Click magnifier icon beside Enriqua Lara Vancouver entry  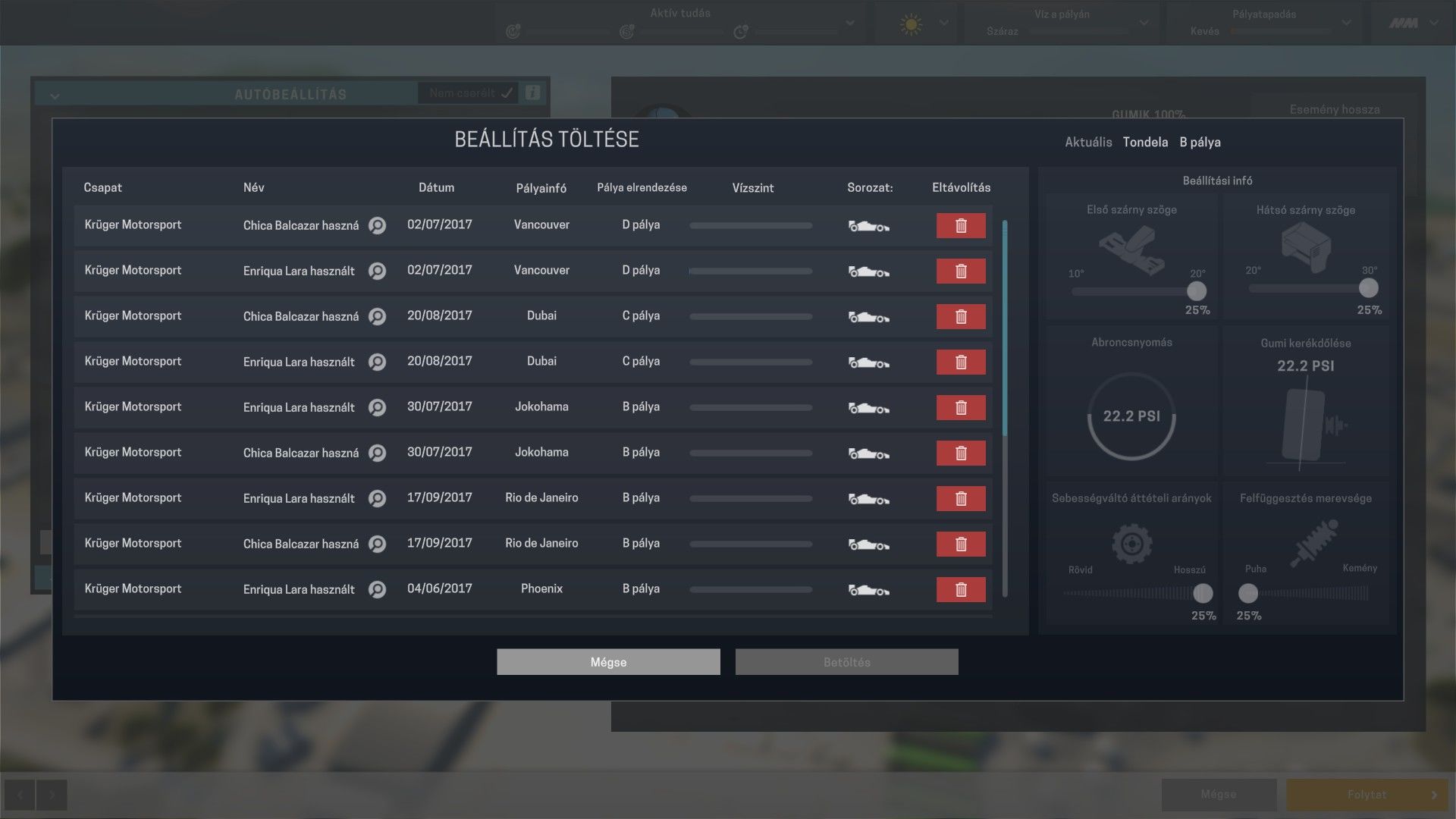pos(377,271)
